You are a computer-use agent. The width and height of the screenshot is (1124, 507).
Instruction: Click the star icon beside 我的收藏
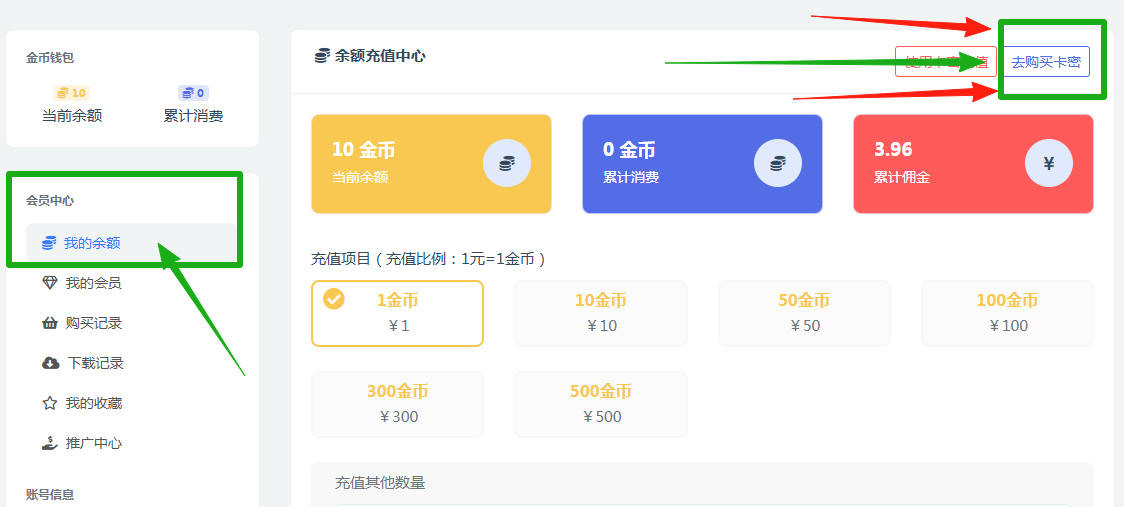(x=49, y=403)
